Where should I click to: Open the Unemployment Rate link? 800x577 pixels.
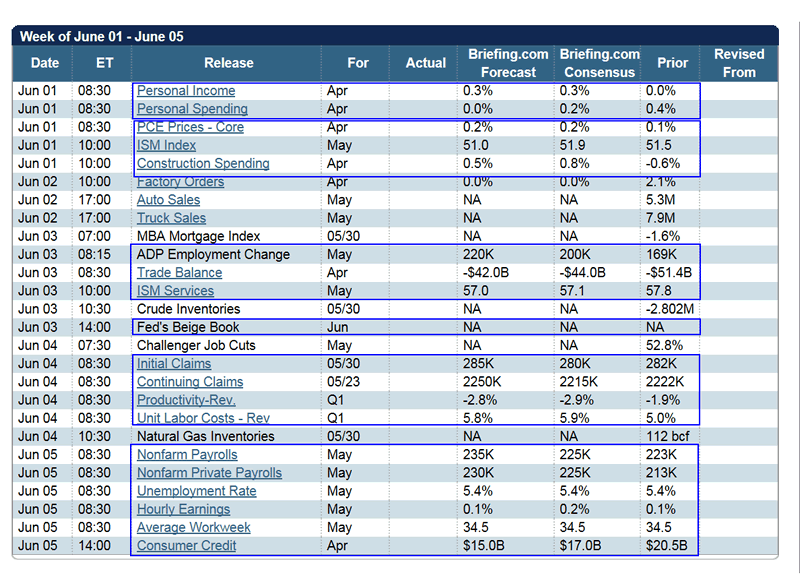[196, 491]
